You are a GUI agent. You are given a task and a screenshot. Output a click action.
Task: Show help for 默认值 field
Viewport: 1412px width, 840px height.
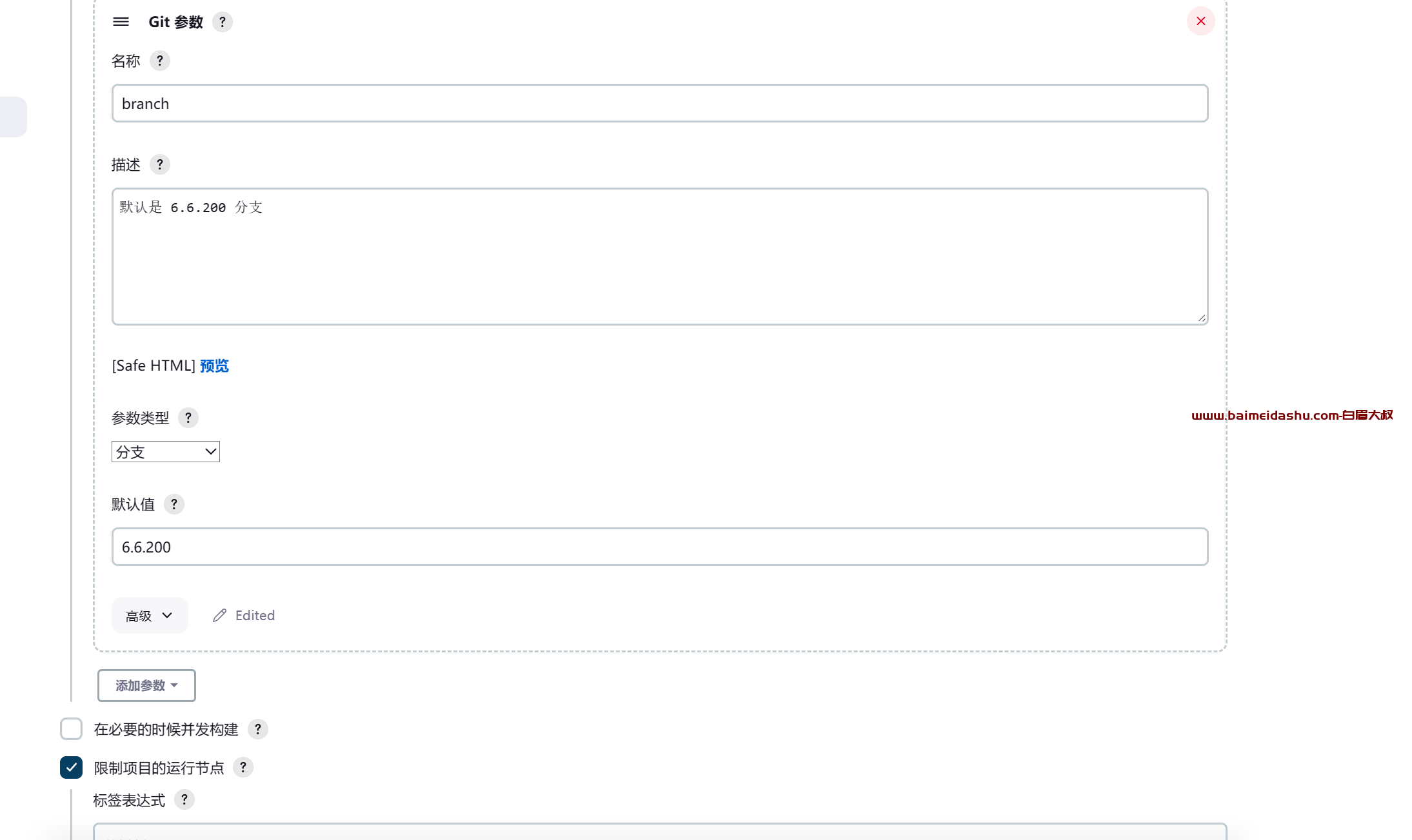(x=174, y=504)
